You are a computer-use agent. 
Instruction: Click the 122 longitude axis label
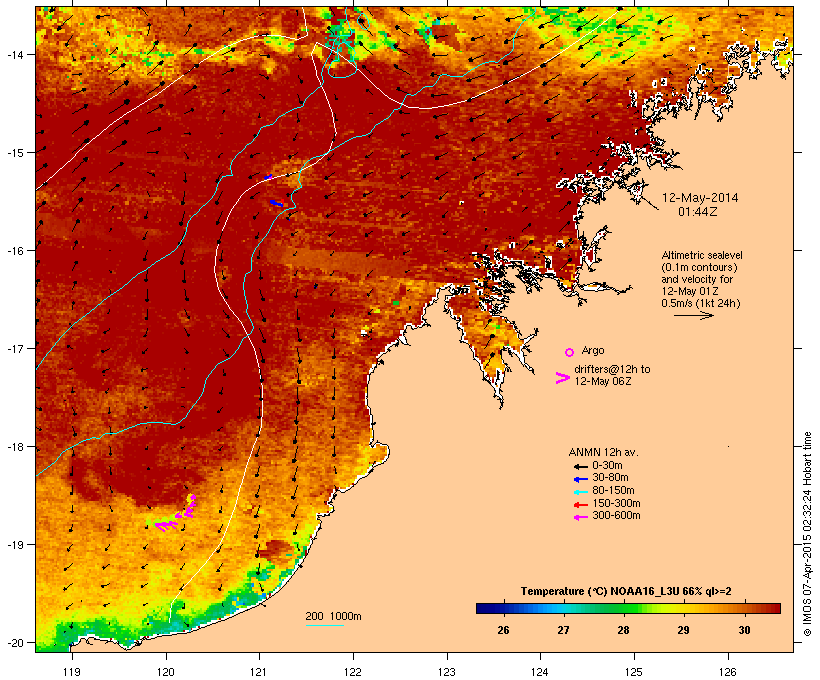[x=353, y=672]
